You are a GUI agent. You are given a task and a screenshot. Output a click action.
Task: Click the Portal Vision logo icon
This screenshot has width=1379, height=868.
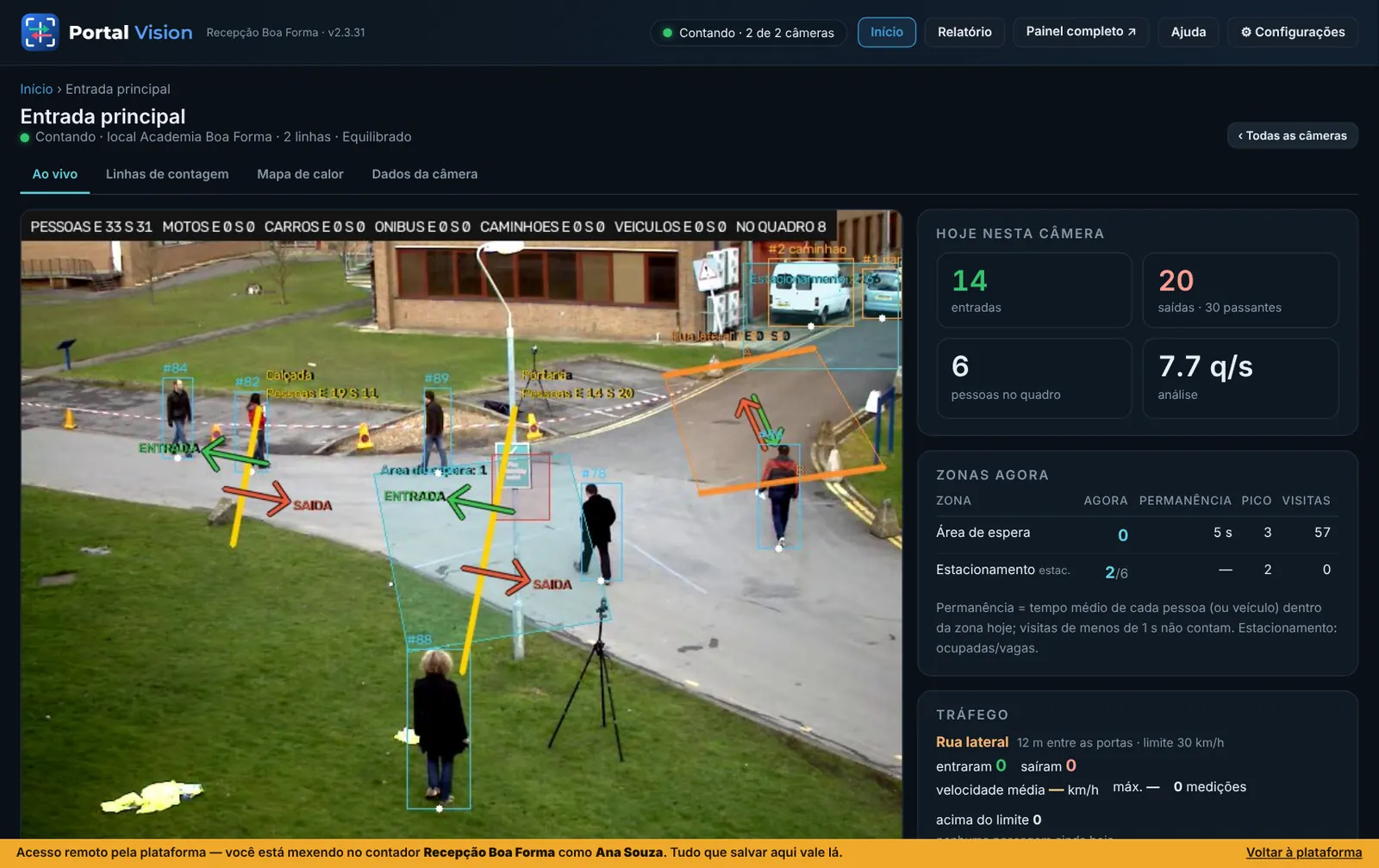[40, 32]
